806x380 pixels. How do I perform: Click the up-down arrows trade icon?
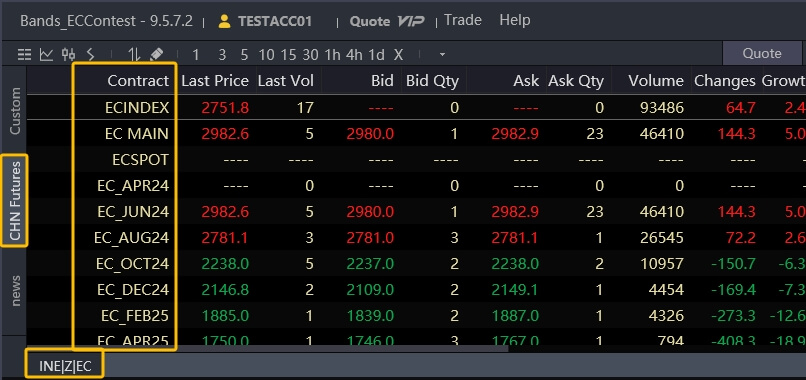click(134, 54)
